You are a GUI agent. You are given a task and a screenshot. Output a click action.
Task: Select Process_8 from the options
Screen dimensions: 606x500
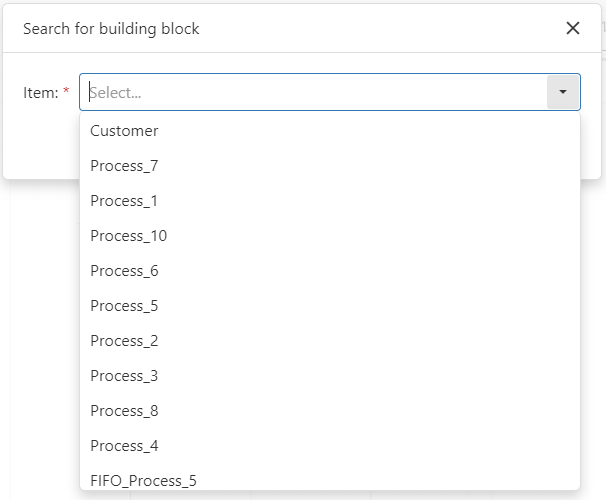124,411
